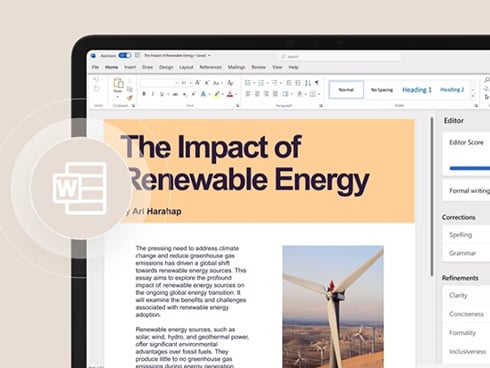This screenshot has width=490, height=368.
Task: Open the References ribbon tab
Action: click(210, 67)
